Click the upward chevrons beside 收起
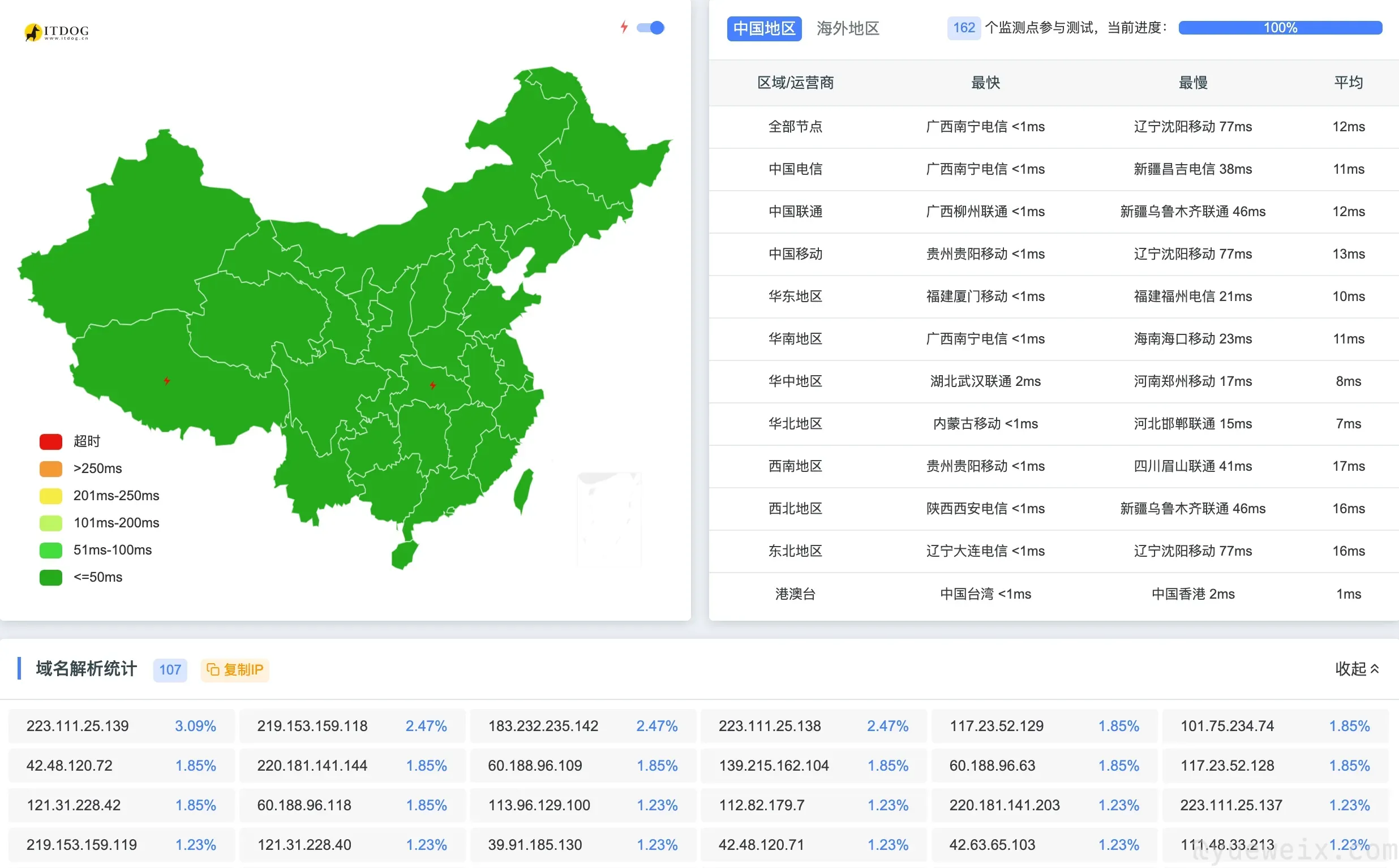 pyautogui.click(x=1375, y=668)
